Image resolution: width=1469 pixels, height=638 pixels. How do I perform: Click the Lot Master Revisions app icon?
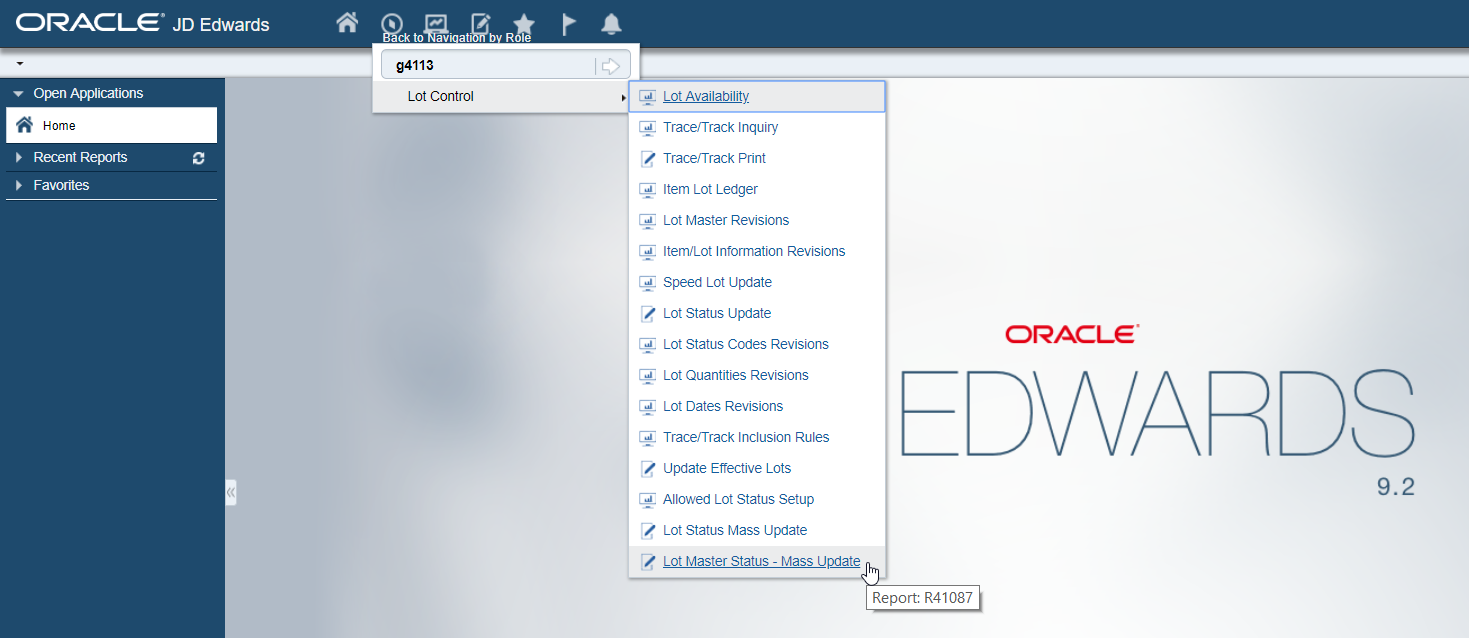[x=647, y=221]
